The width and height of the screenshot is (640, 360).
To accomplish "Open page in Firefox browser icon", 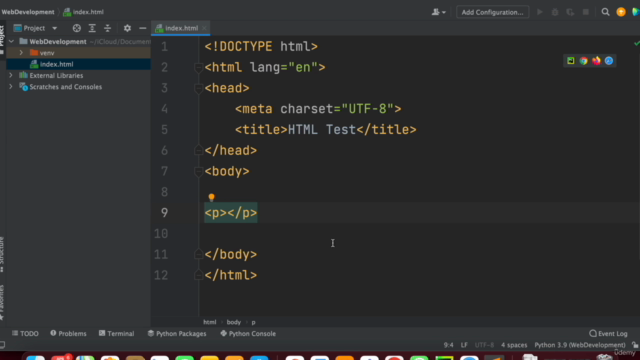I will pyautogui.click(x=596, y=61).
